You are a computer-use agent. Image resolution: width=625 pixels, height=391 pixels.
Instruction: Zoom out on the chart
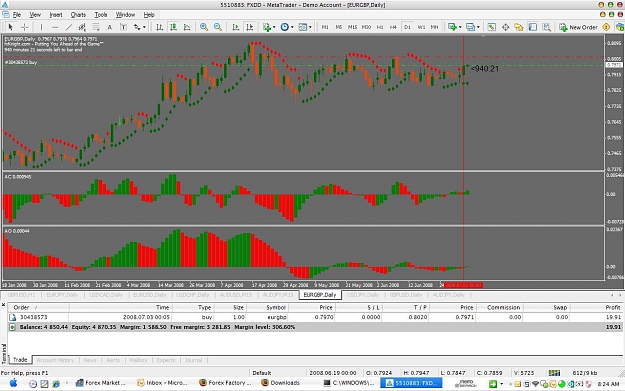tap(218, 27)
